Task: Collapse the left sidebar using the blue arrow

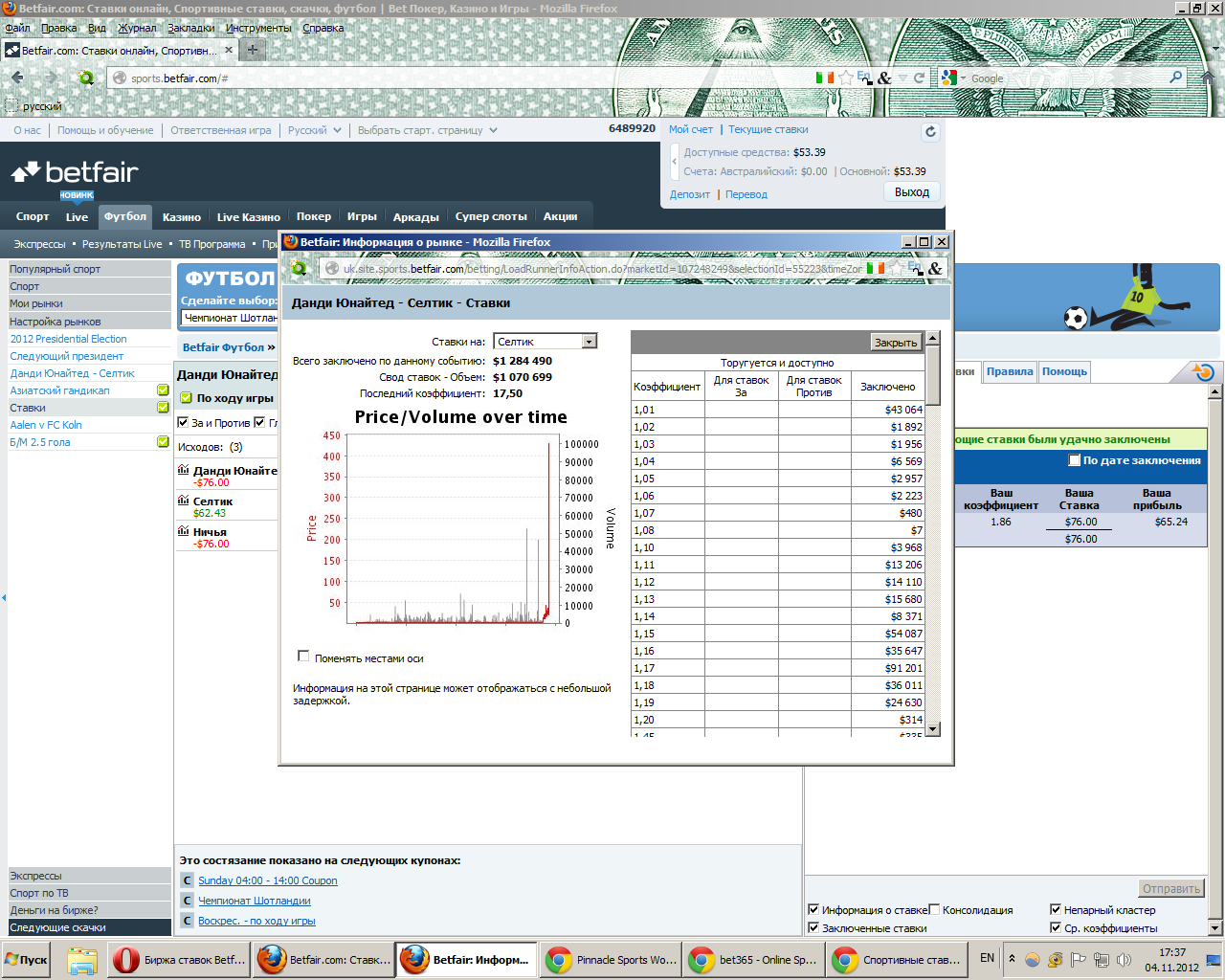Action: point(4,597)
